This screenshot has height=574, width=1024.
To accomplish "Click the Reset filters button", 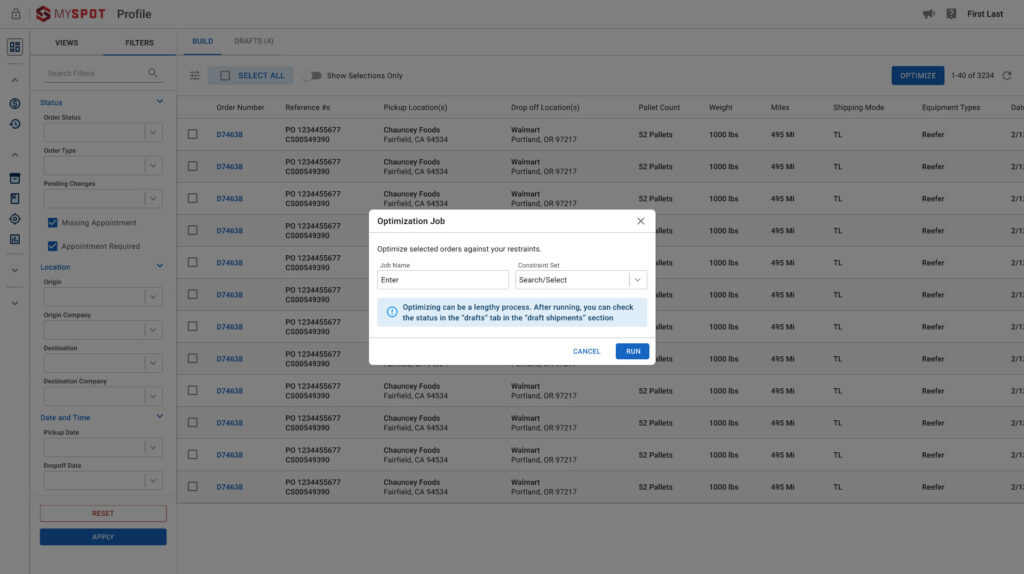I will [103, 513].
